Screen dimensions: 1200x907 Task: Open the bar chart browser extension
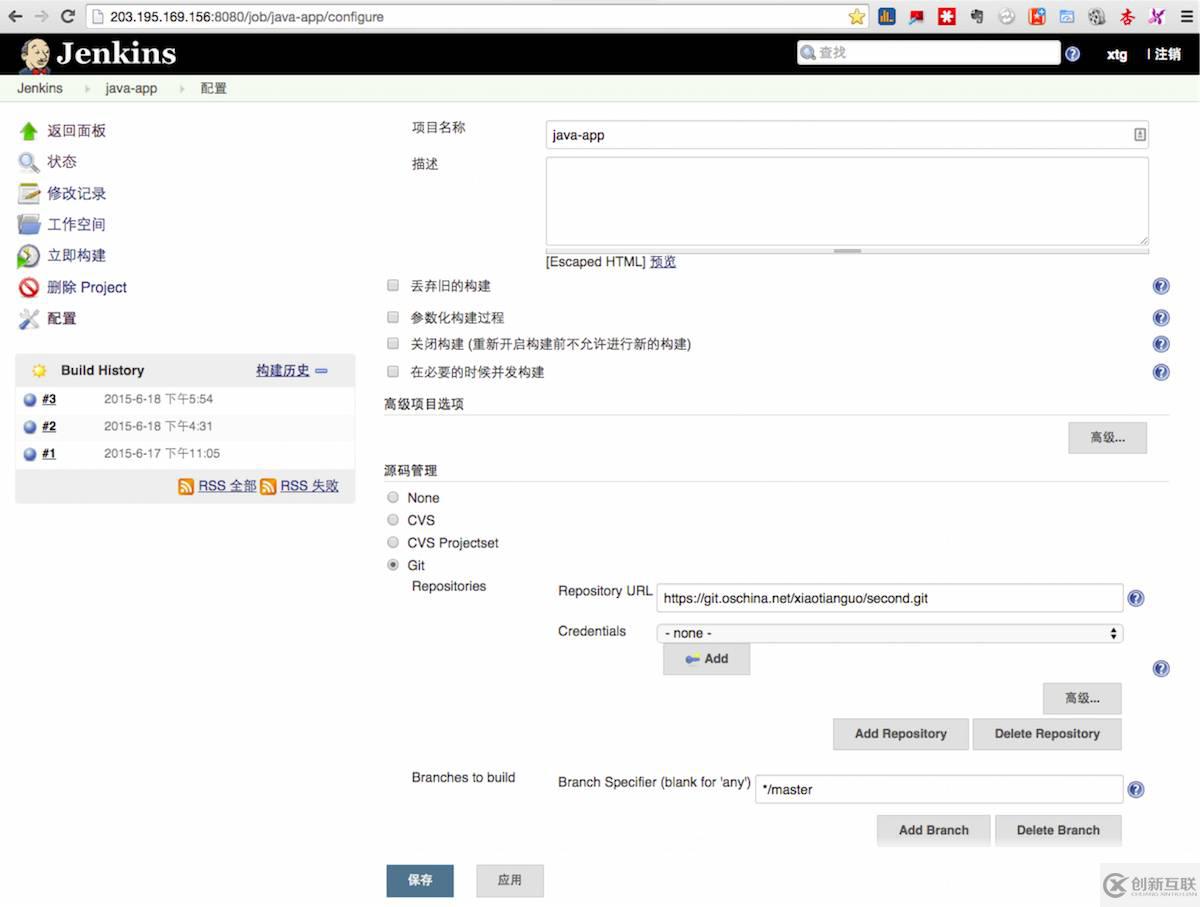pyautogui.click(x=886, y=16)
